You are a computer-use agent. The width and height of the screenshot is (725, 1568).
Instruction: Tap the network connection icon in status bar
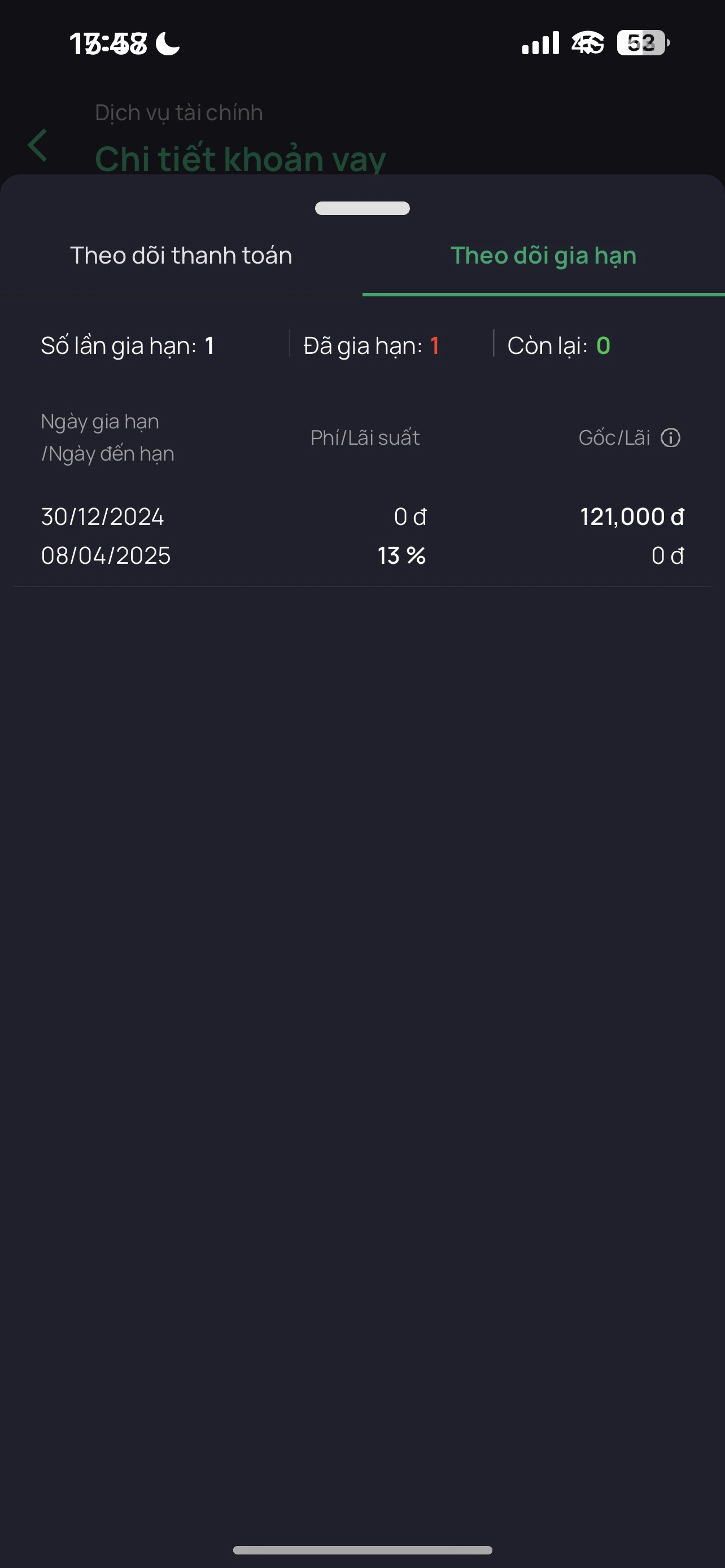tap(587, 43)
